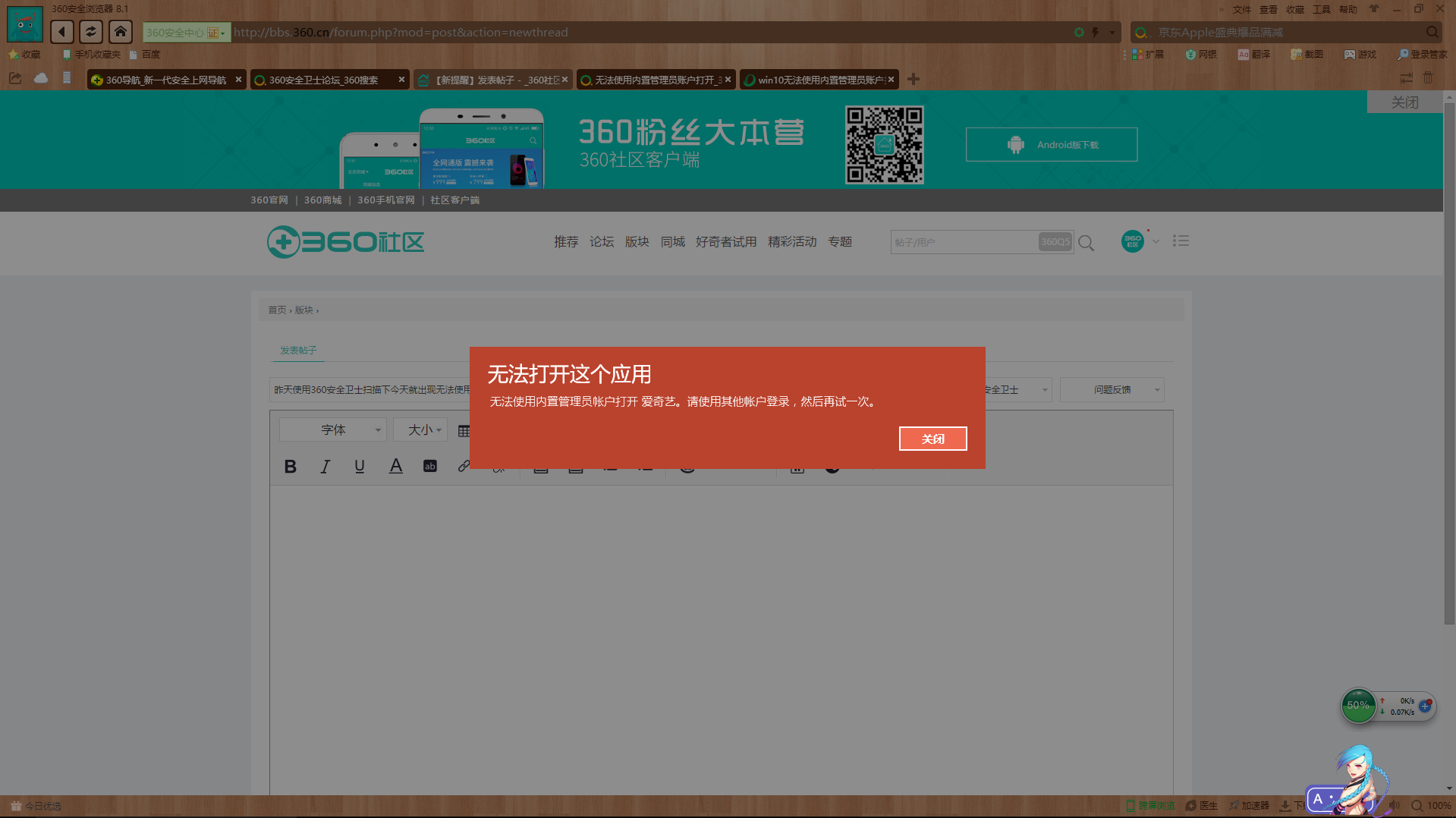The height and width of the screenshot is (818, 1456).
Task: Click the 关闭 button in error dialog
Action: (x=932, y=439)
